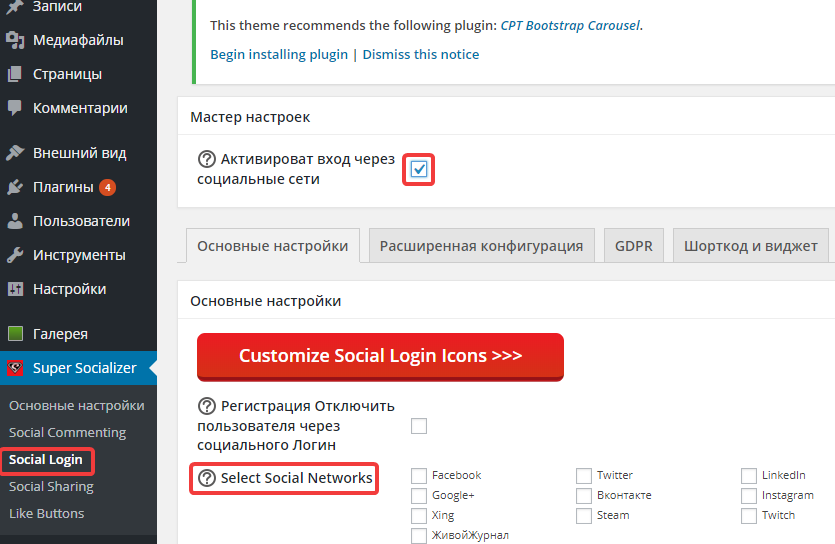Viewport: 835px width, 544px height.
Task: Click the Super Socializer logo icon
Action: pyautogui.click(x=15, y=368)
